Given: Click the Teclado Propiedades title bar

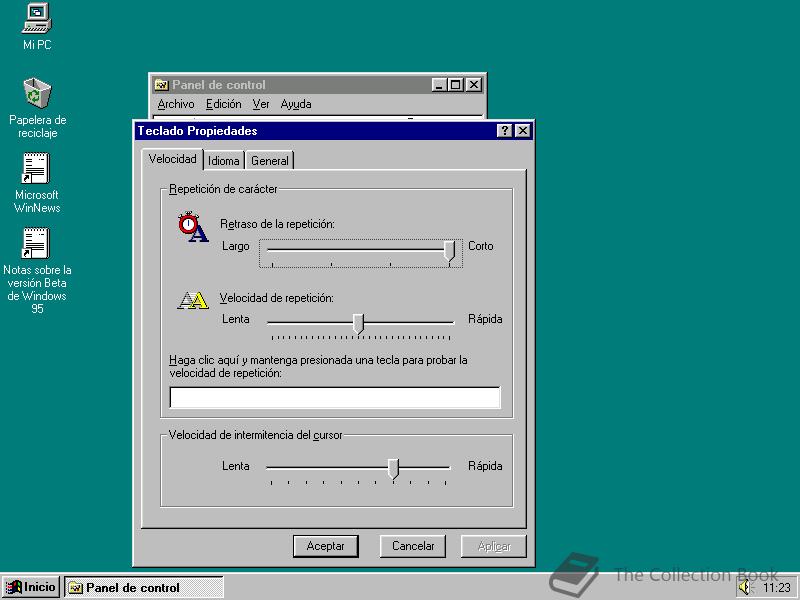Looking at the screenshot, I should pyautogui.click(x=334, y=131).
